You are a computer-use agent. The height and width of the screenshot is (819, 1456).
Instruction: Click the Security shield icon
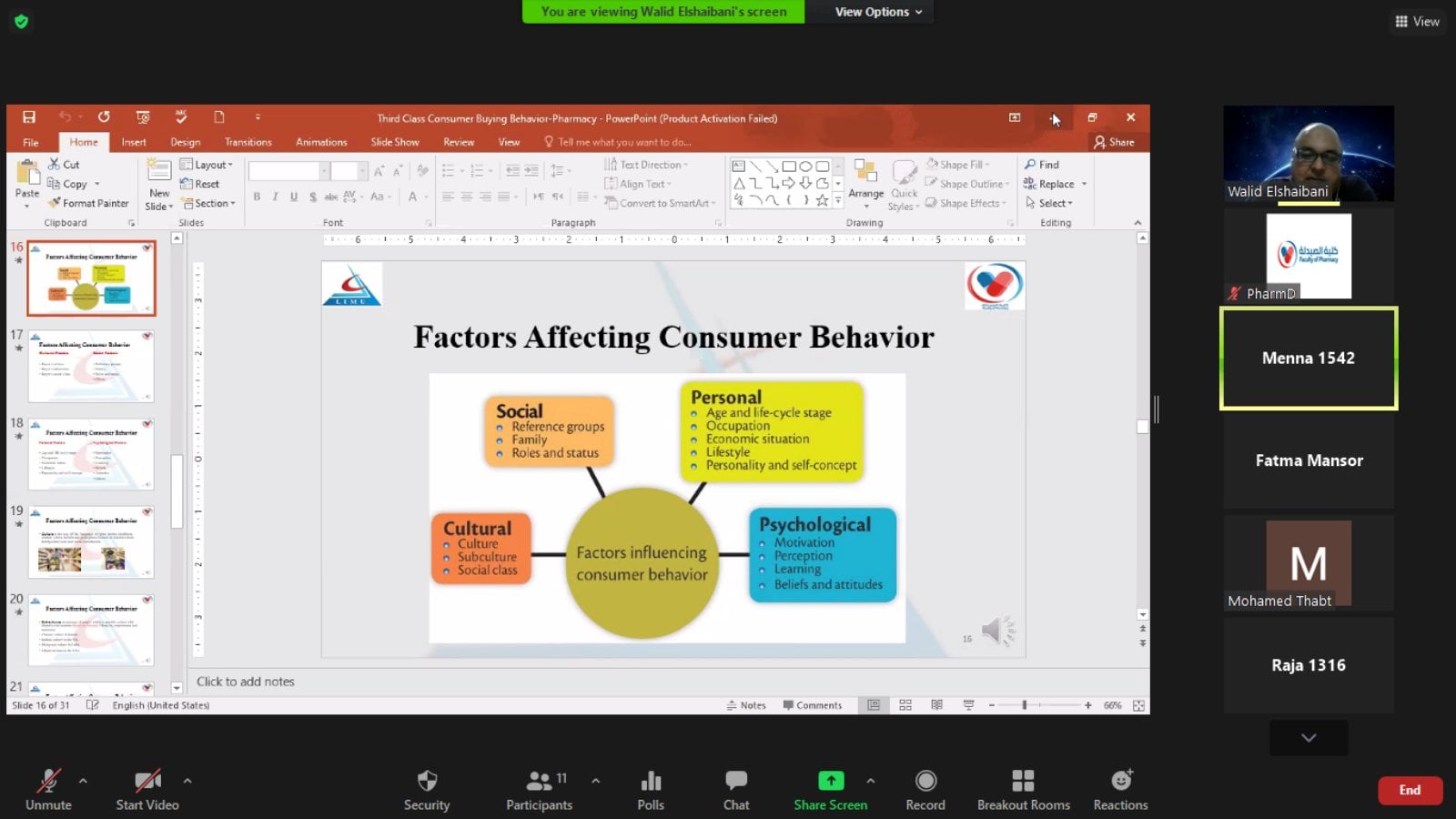pos(427,790)
